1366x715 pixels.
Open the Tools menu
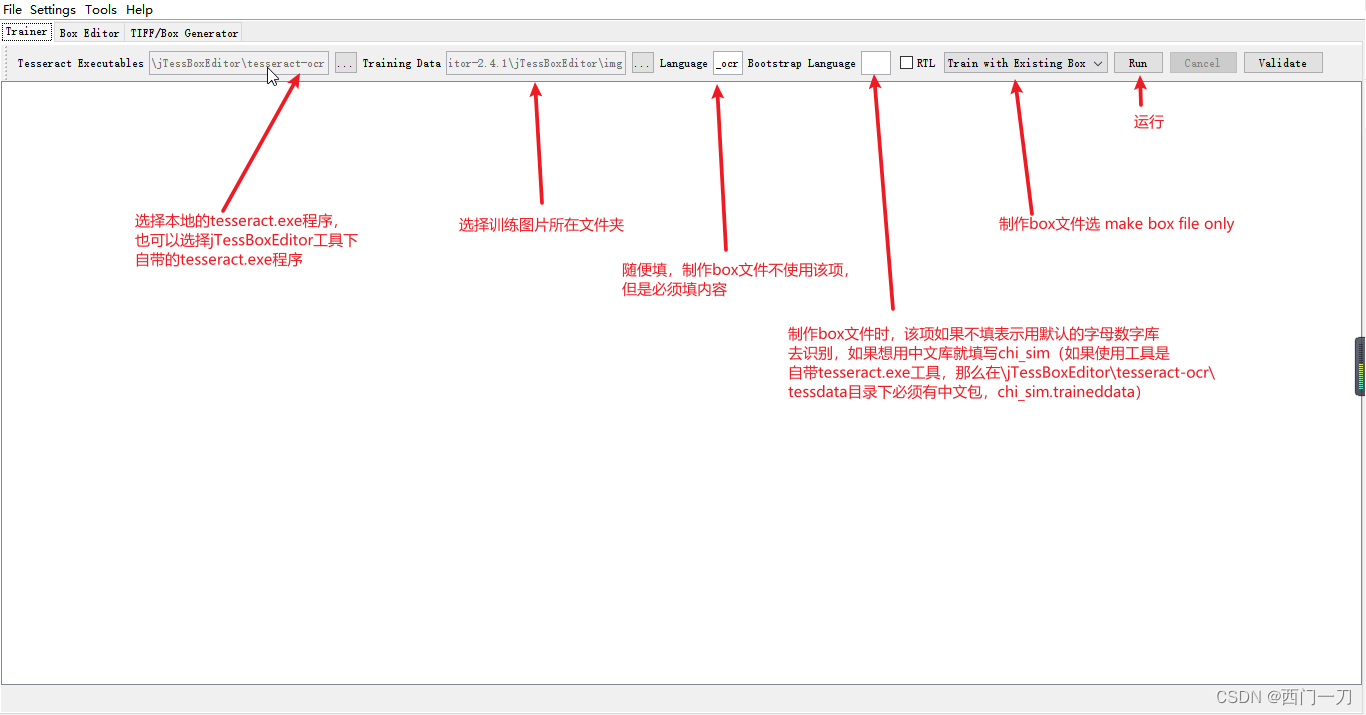(100, 9)
